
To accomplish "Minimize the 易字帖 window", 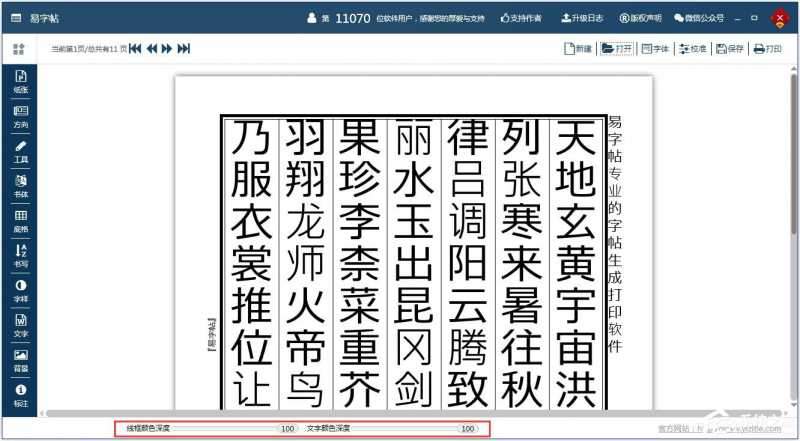I will pos(738,18).
